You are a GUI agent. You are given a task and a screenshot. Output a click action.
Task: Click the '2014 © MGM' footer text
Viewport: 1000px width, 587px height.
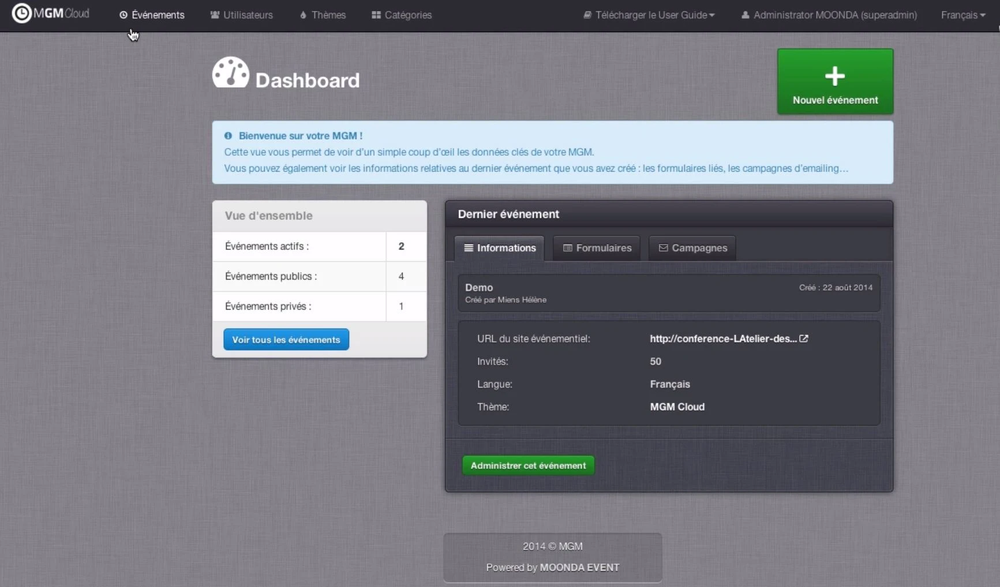click(x=553, y=546)
